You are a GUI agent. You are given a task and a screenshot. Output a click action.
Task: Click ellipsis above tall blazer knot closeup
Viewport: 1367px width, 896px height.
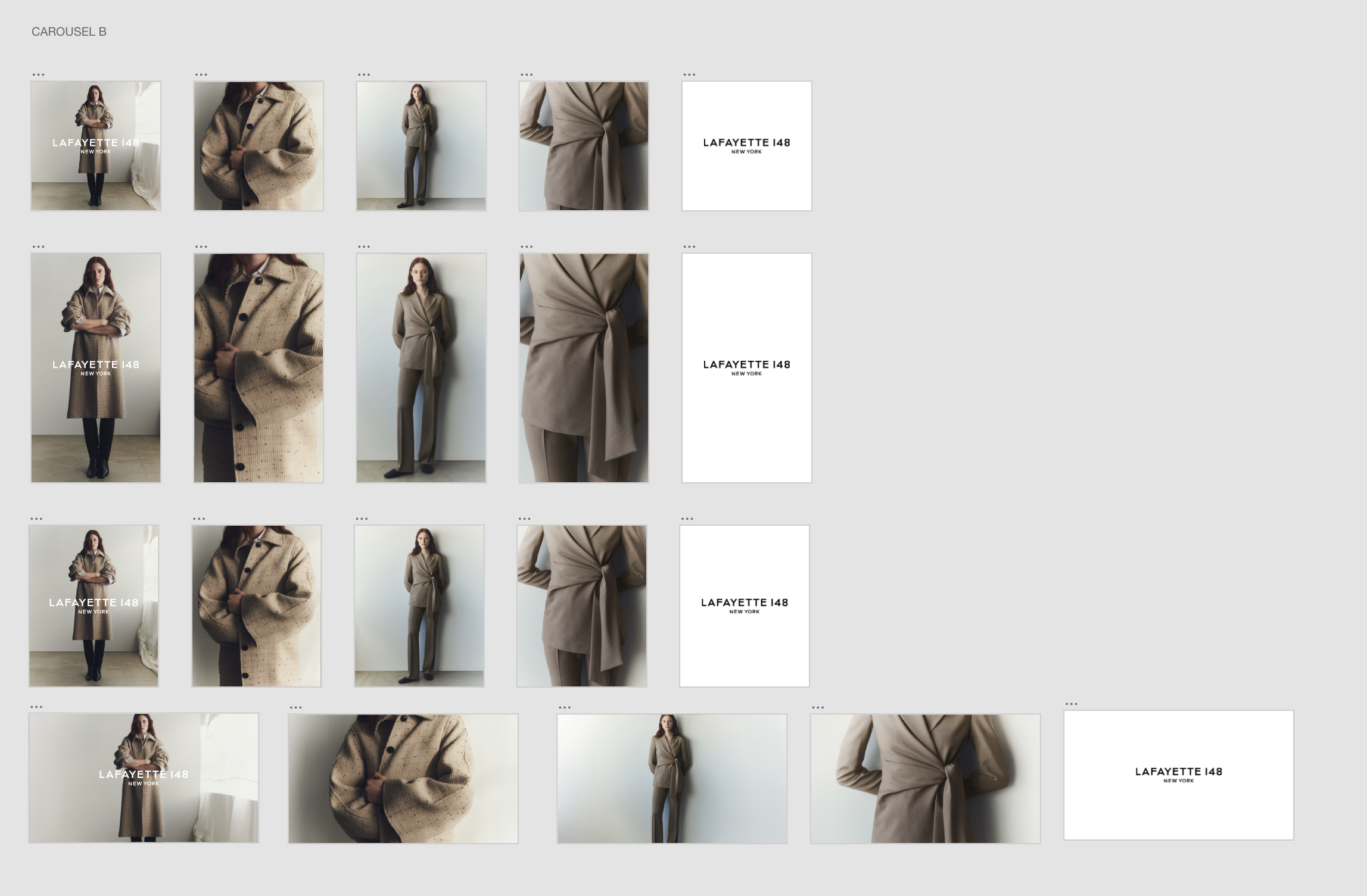tap(527, 246)
